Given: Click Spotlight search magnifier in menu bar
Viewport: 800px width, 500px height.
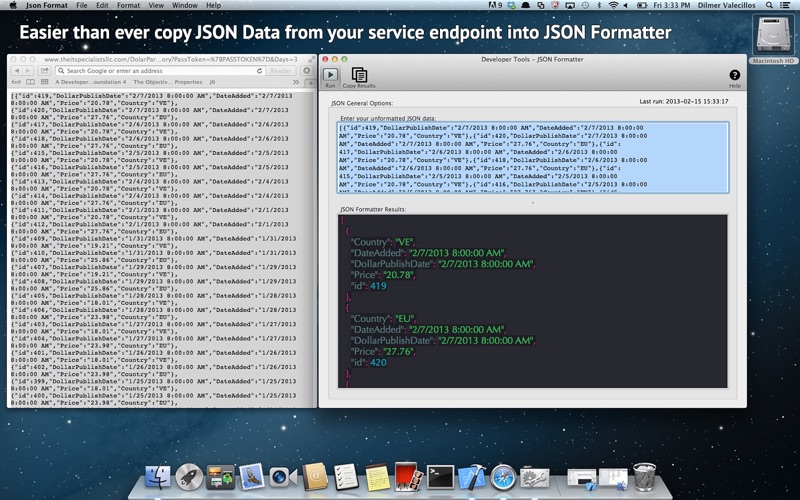Looking at the screenshot, I should tap(769, 5).
